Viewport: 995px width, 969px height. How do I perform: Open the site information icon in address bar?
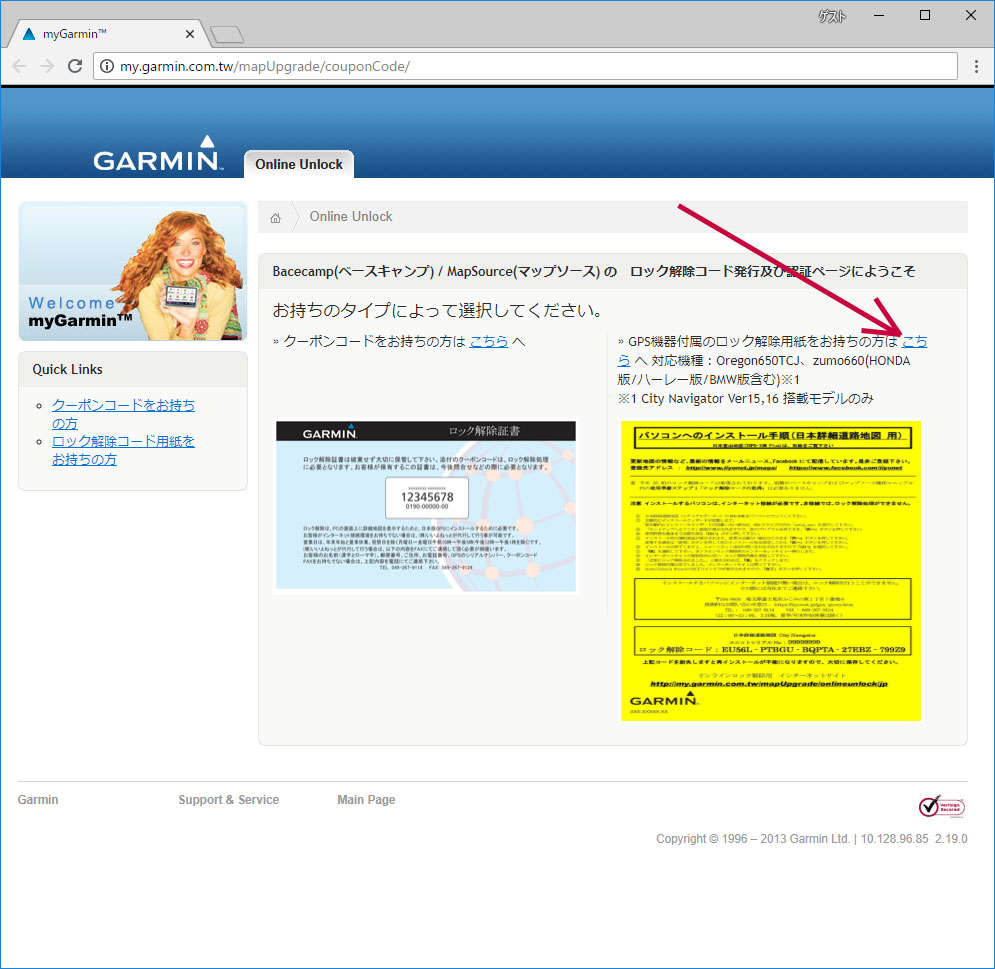click(x=107, y=66)
